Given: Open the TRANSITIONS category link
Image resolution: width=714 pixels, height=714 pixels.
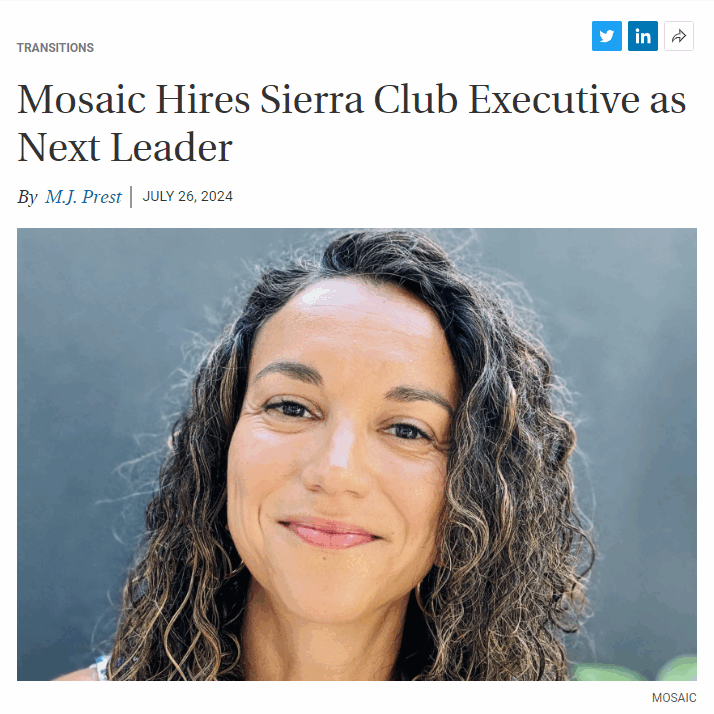Looking at the screenshot, I should [x=55, y=48].
